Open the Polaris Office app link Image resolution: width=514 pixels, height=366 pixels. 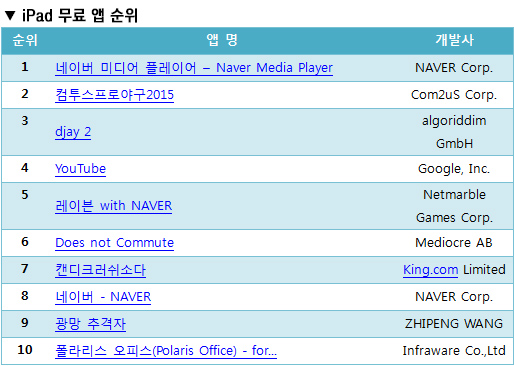(166, 351)
